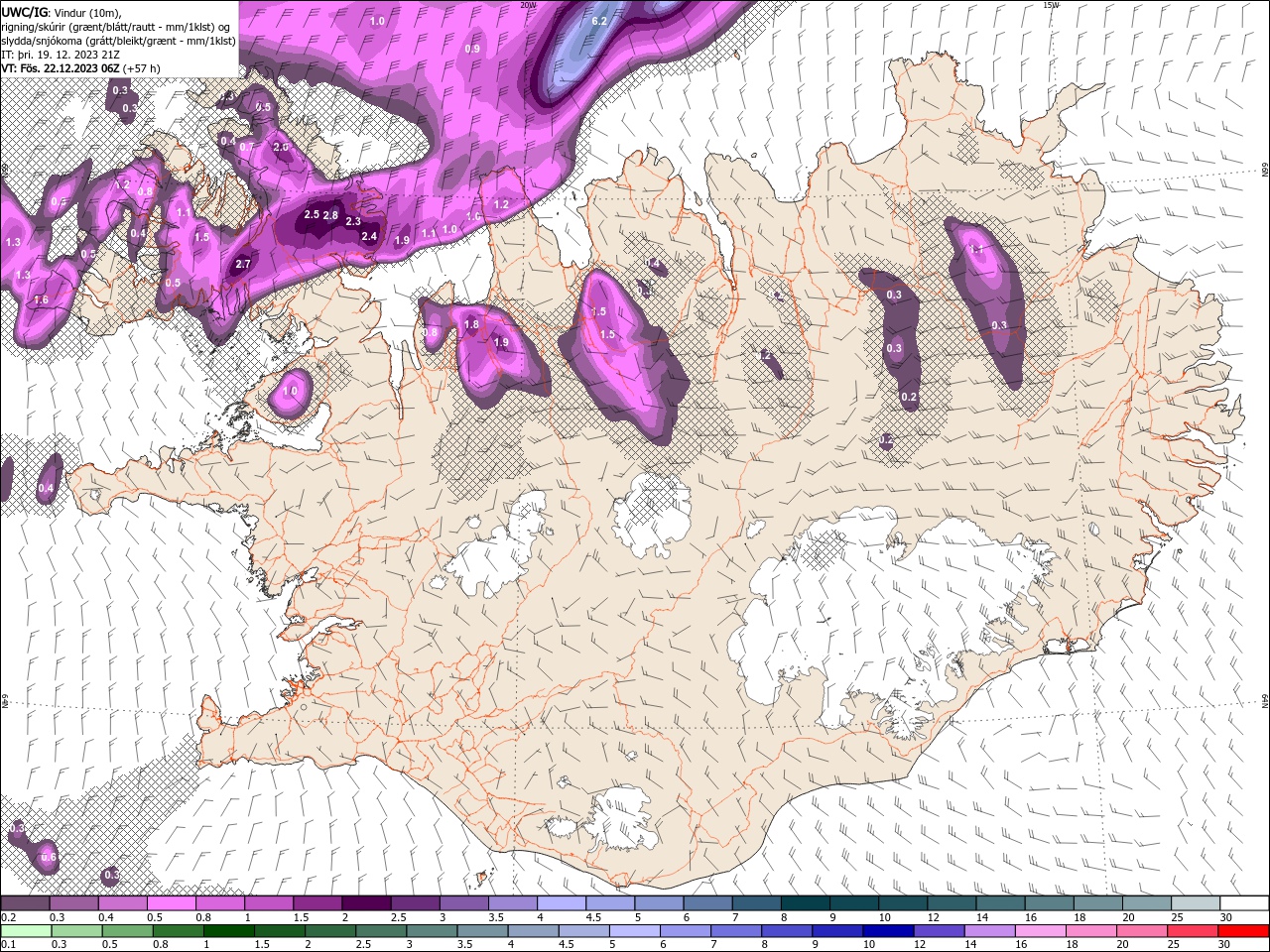Click the 2.4 precipitation value on the map
This screenshot has height=952, width=1270.
coord(369,236)
